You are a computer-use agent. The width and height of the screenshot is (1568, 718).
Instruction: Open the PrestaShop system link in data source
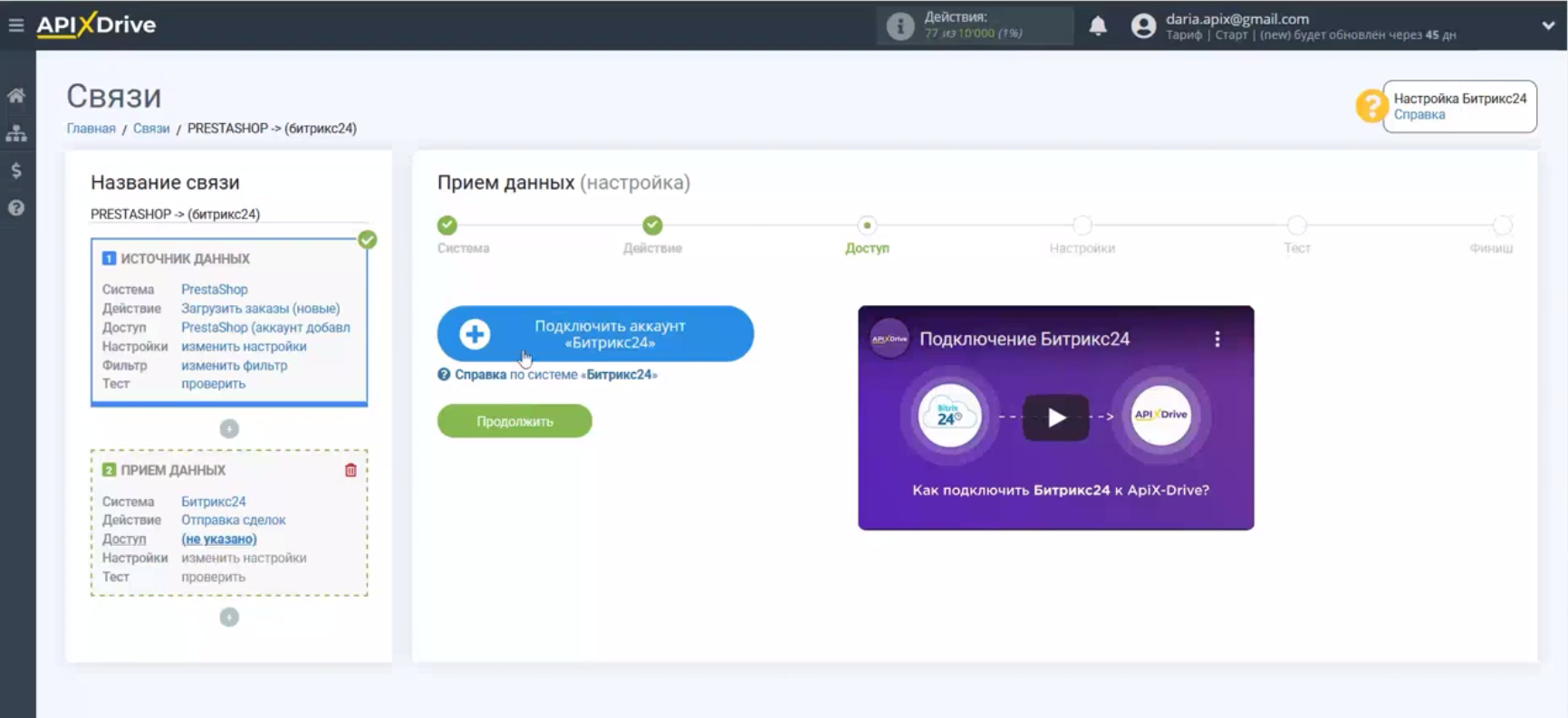[x=214, y=290]
